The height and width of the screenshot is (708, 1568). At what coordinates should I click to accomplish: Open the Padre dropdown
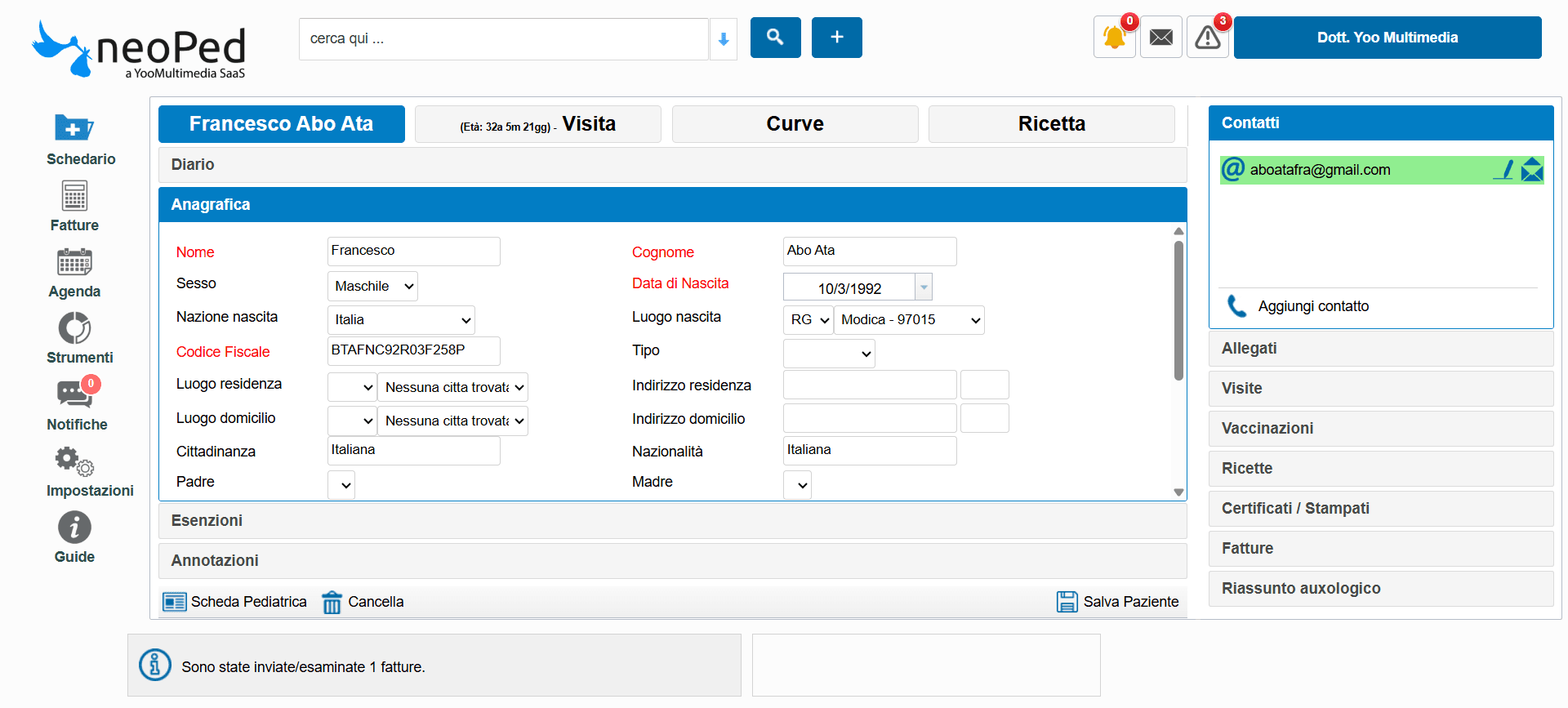tap(341, 485)
